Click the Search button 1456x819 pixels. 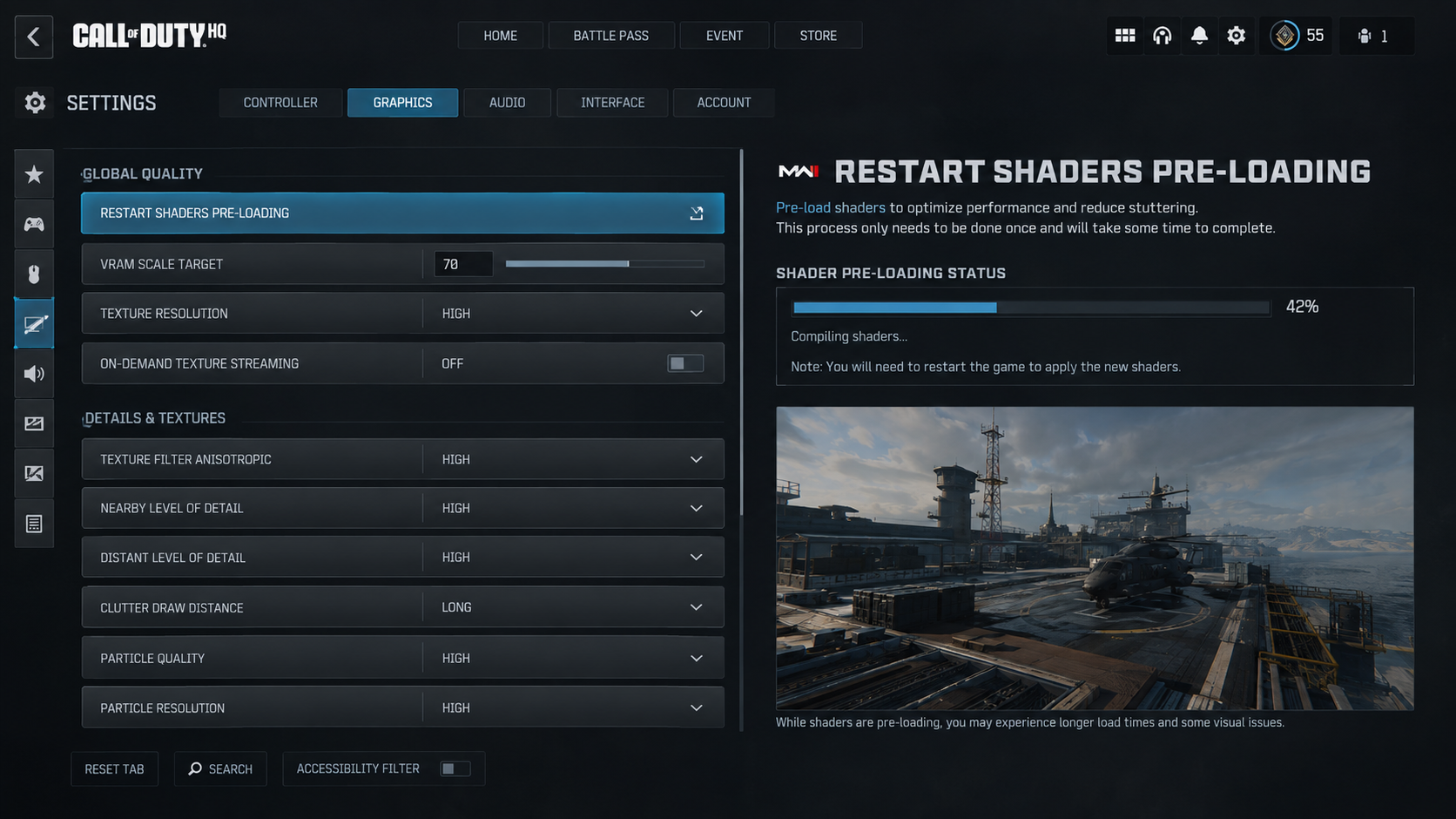[x=220, y=769]
